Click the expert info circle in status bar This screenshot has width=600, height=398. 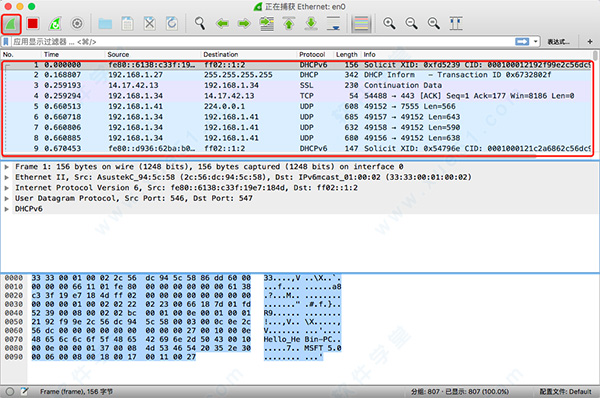point(10,391)
